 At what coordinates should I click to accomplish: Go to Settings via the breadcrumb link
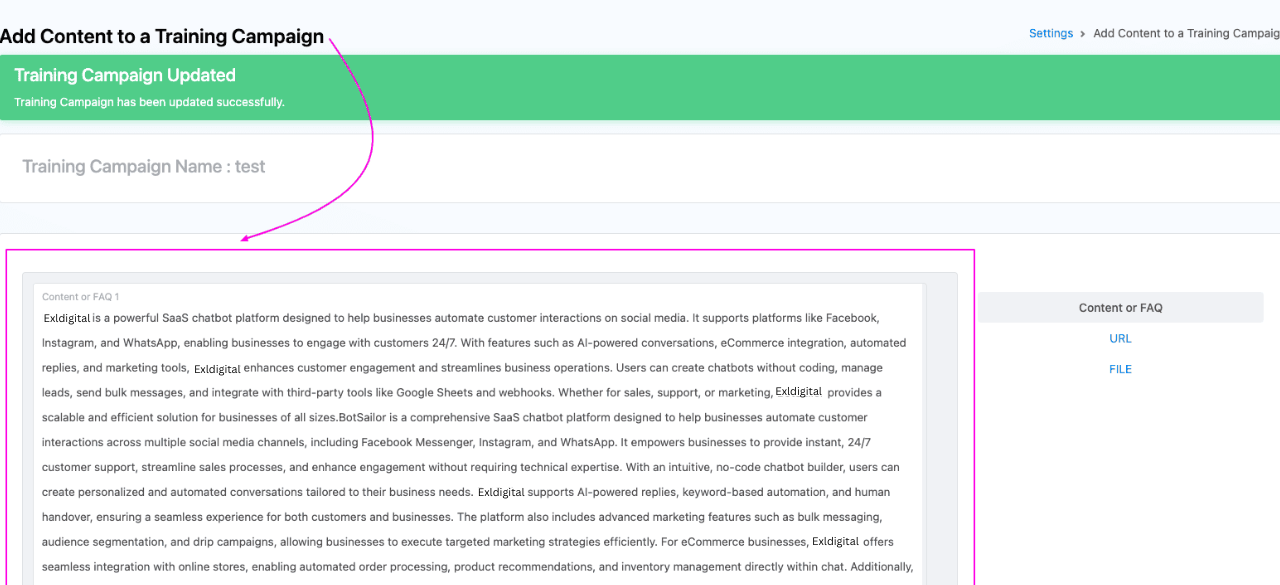tap(1051, 33)
